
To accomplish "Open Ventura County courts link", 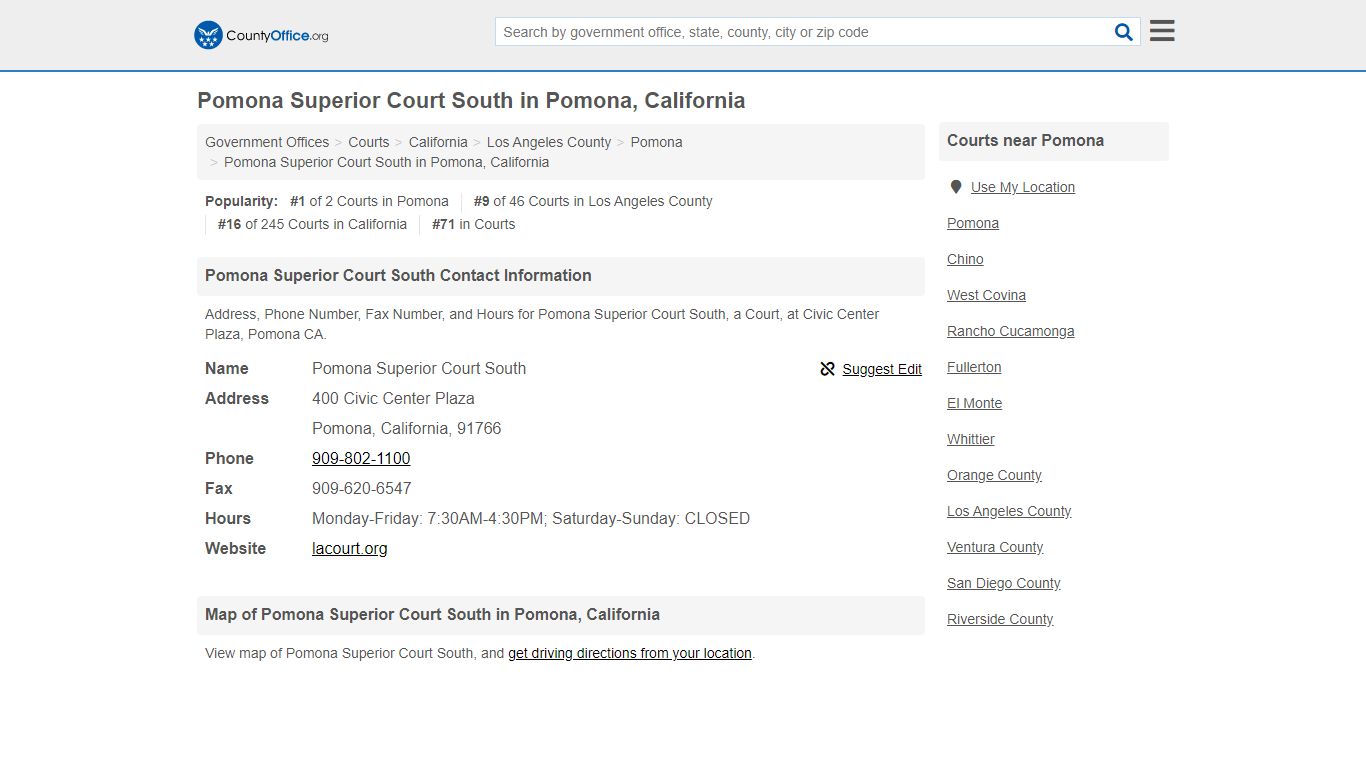I will click(995, 547).
